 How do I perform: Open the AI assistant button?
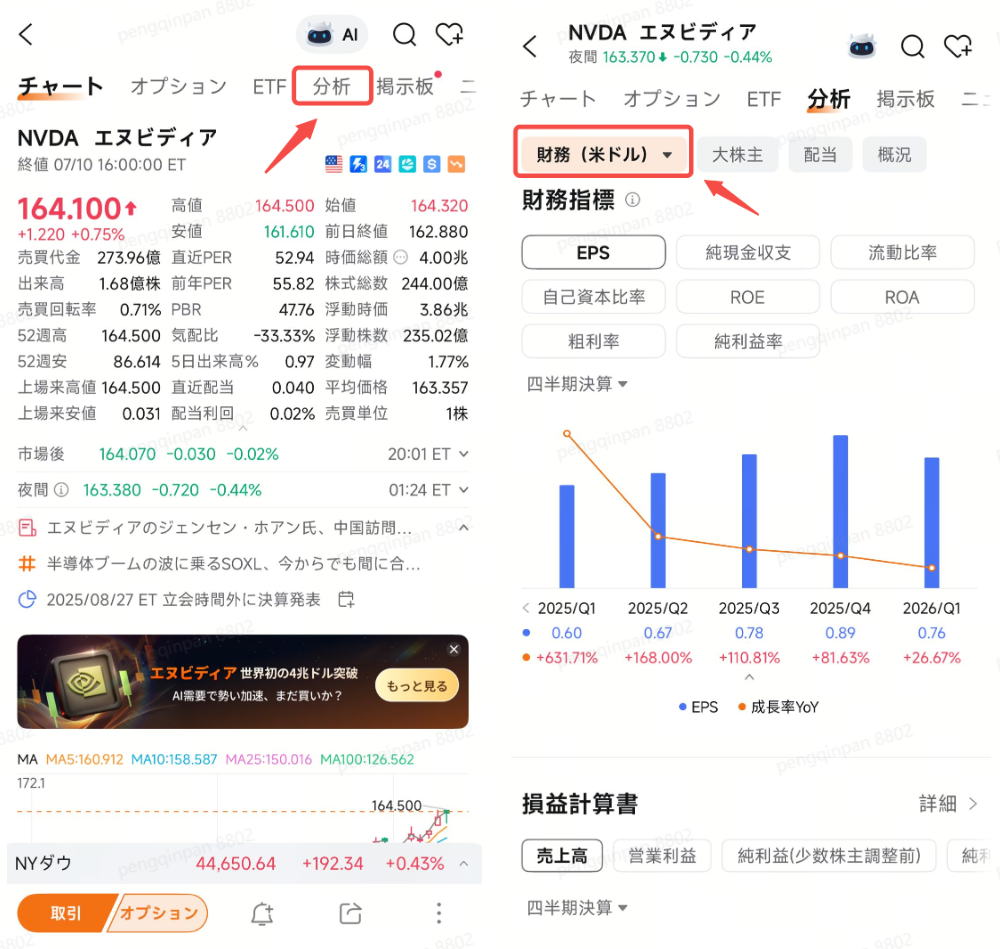pyautogui.click(x=332, y=34)
